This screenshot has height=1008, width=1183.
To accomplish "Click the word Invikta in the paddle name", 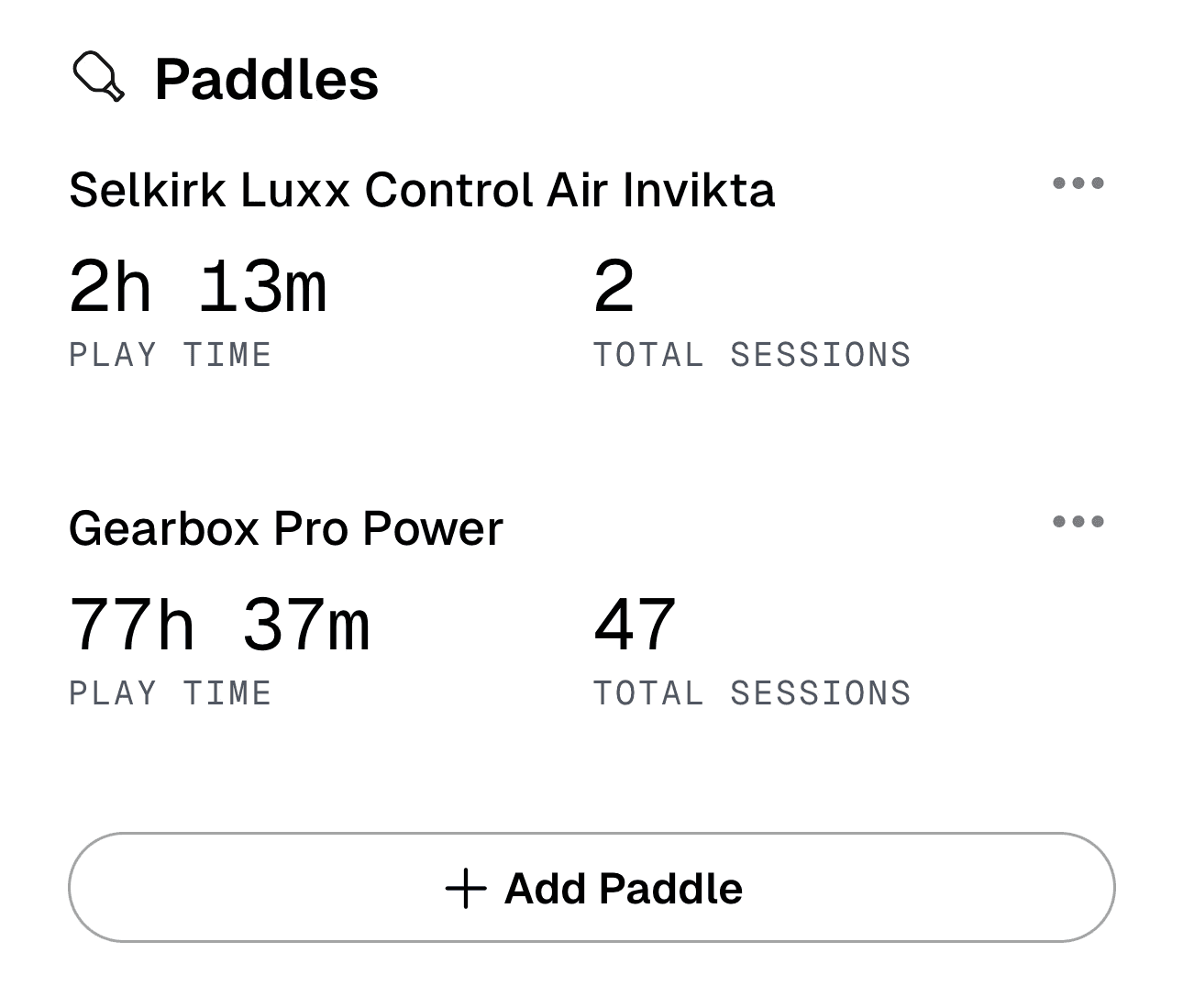I will point(699,191).
